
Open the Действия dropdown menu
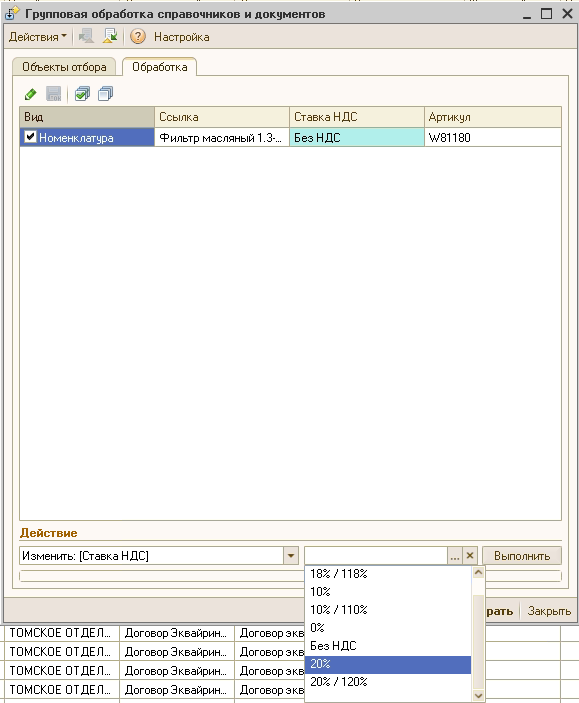pyautogui.click(x=38, y=37)
